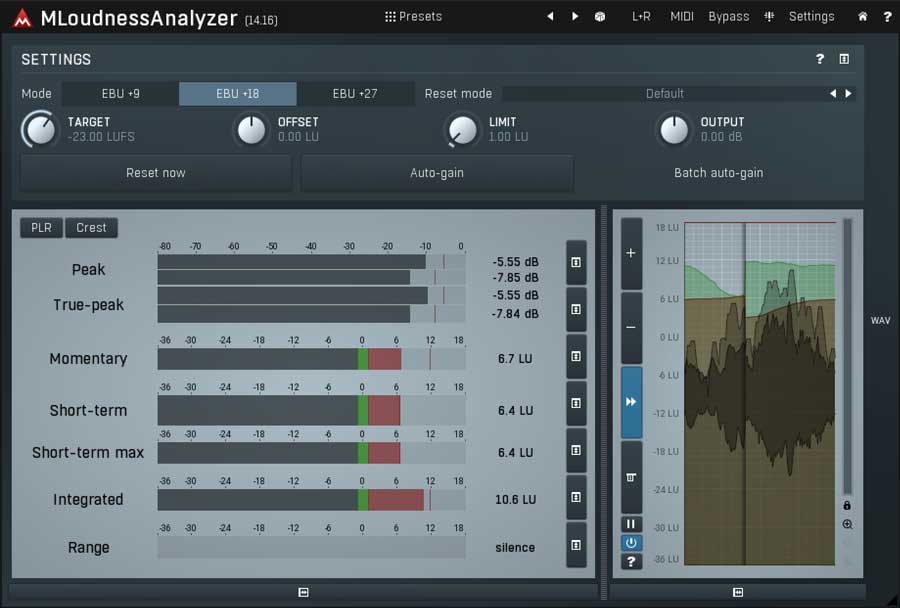Open the L+R channel mode menu
This screenshot has height=608, width=900.
click(641, 17)
